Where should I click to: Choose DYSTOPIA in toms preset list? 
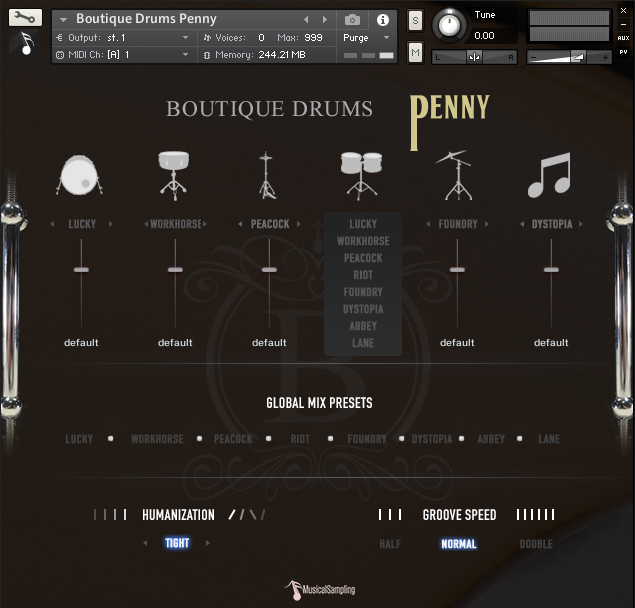coord(363,309)
